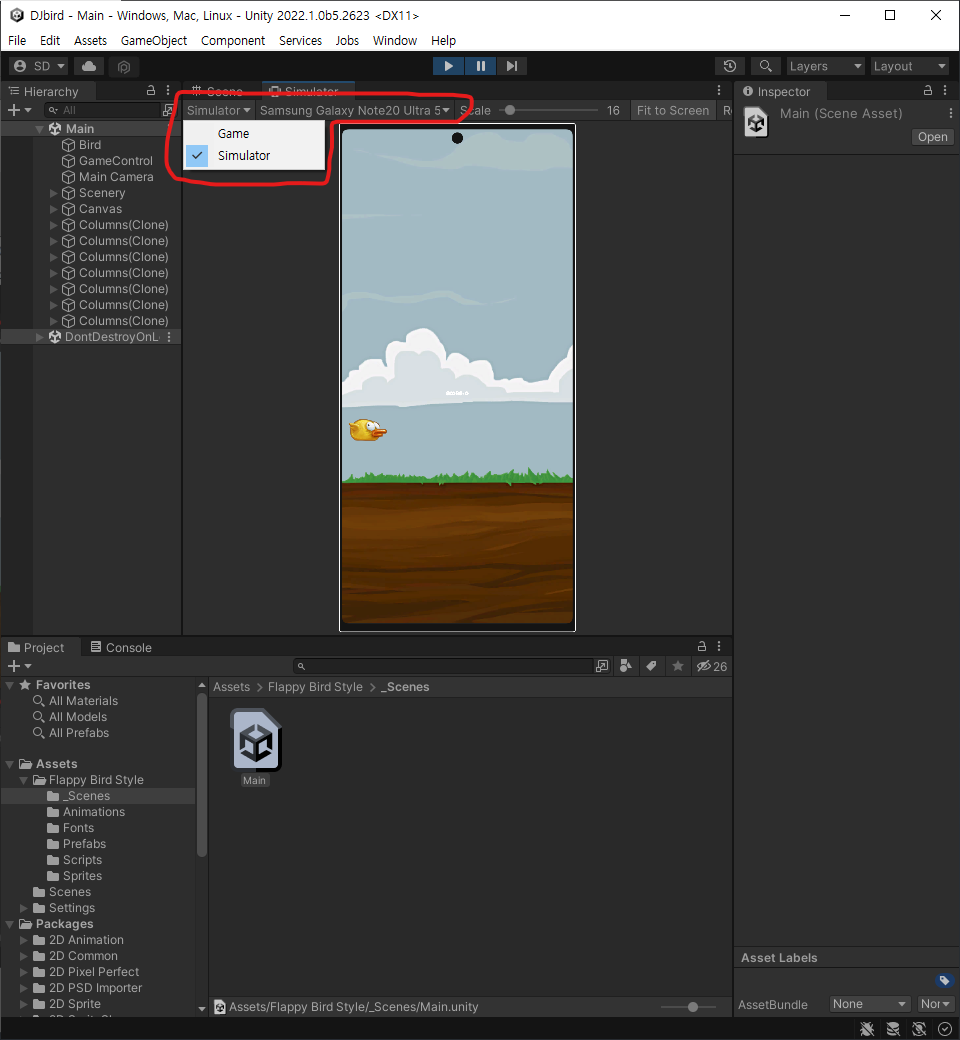The height and width of the screenshot is (1040, 960).
Task: Open the Window menu
Action: [x=395, y=40]
